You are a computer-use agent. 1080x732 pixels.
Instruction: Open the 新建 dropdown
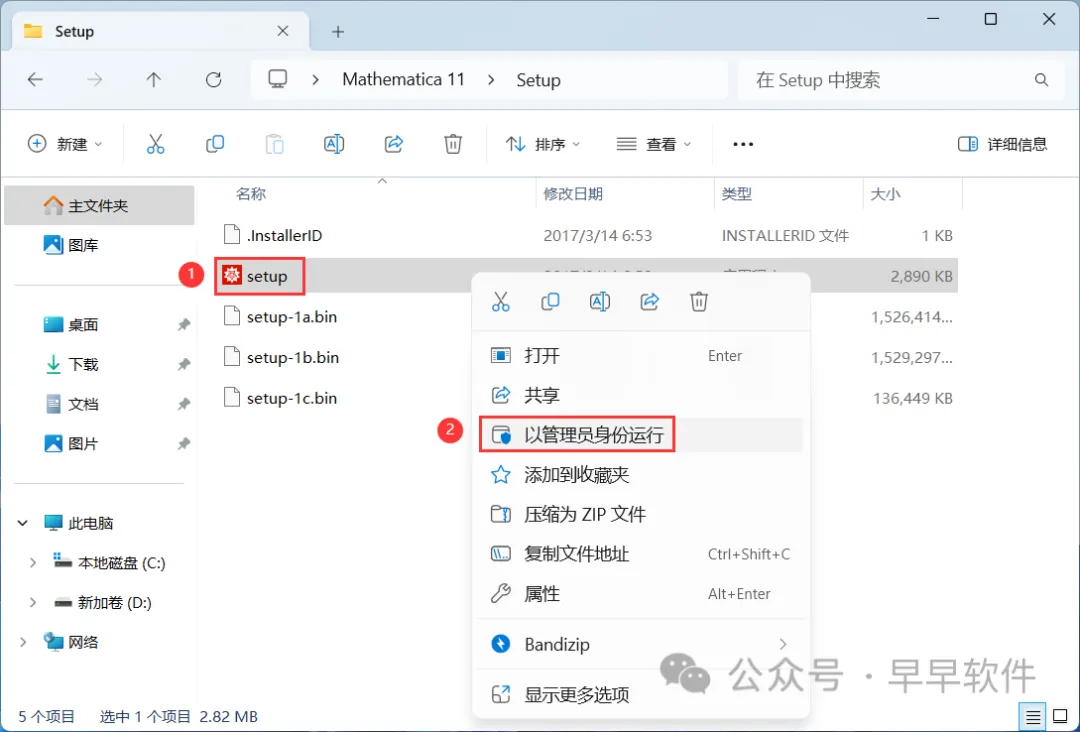(65, 144)
